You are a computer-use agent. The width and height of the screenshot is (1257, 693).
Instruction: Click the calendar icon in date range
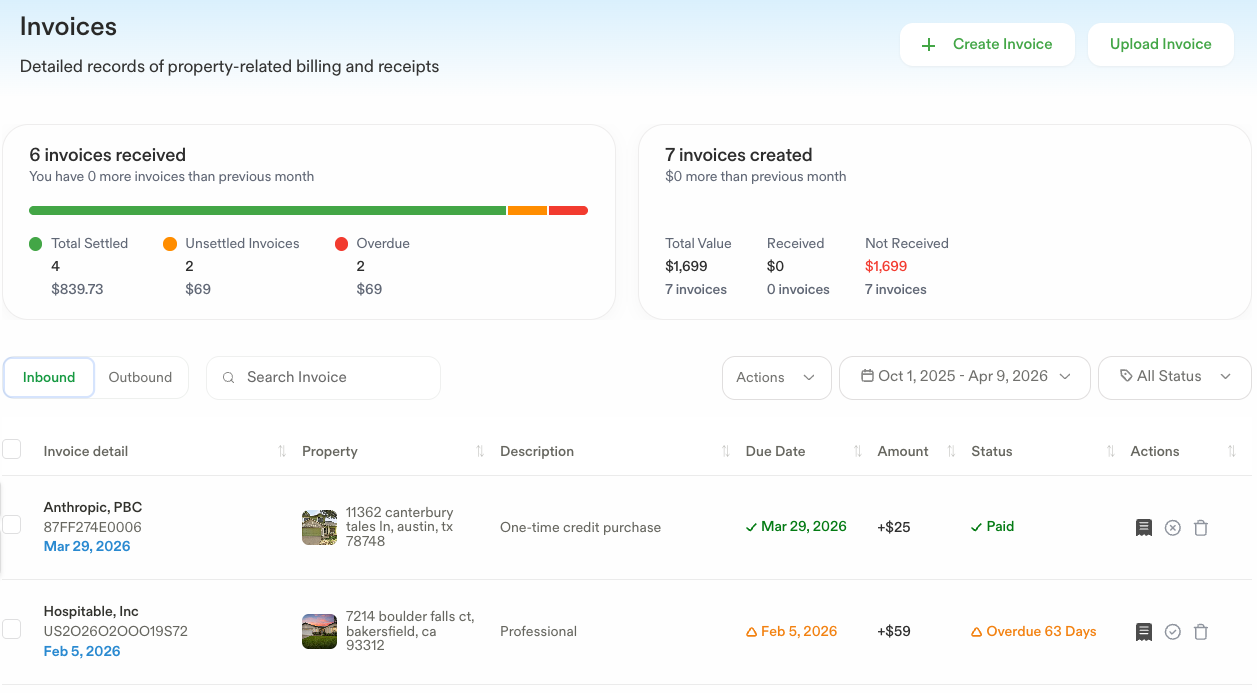867,377
